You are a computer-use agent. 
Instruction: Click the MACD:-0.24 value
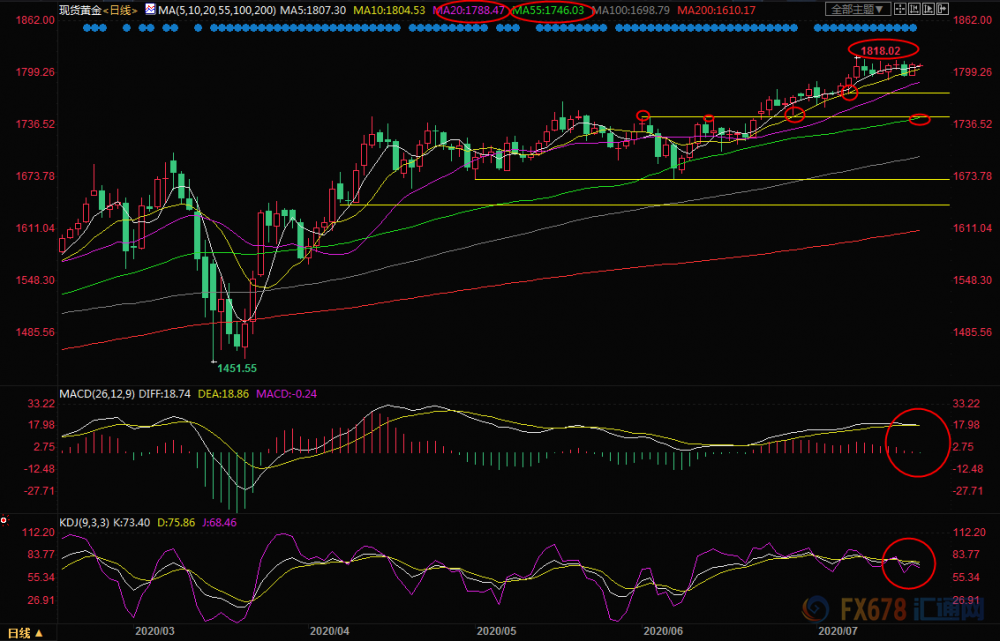286,394
